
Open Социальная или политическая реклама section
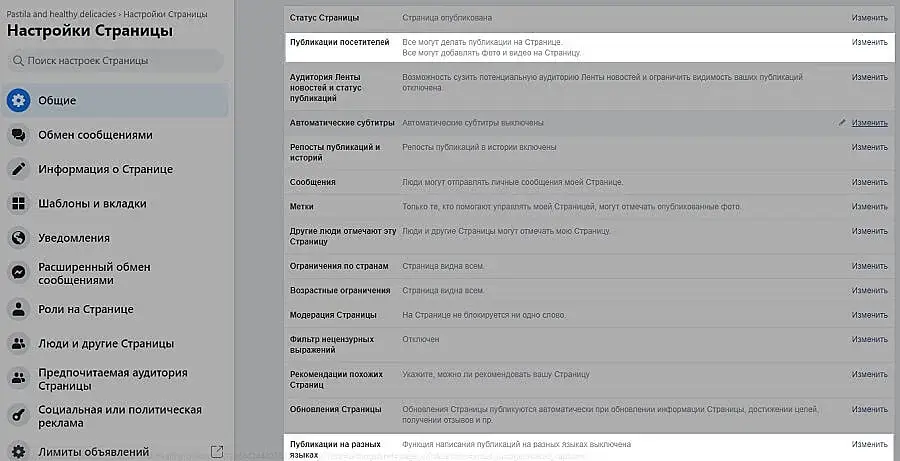point(119,416)
